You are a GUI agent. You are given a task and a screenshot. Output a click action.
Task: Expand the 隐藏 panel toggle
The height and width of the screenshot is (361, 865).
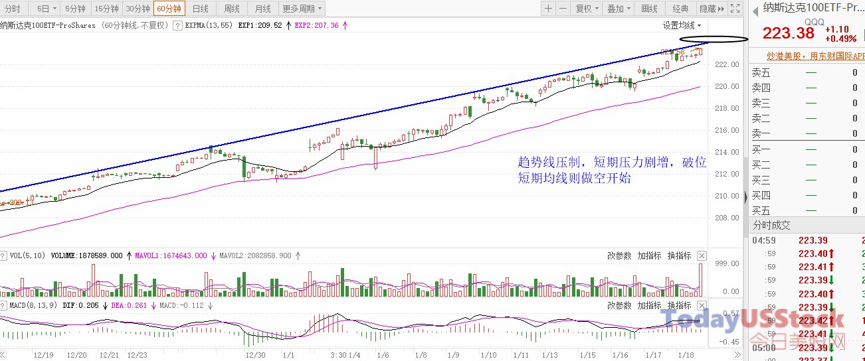pyautogui.click(x=712, y=8)
